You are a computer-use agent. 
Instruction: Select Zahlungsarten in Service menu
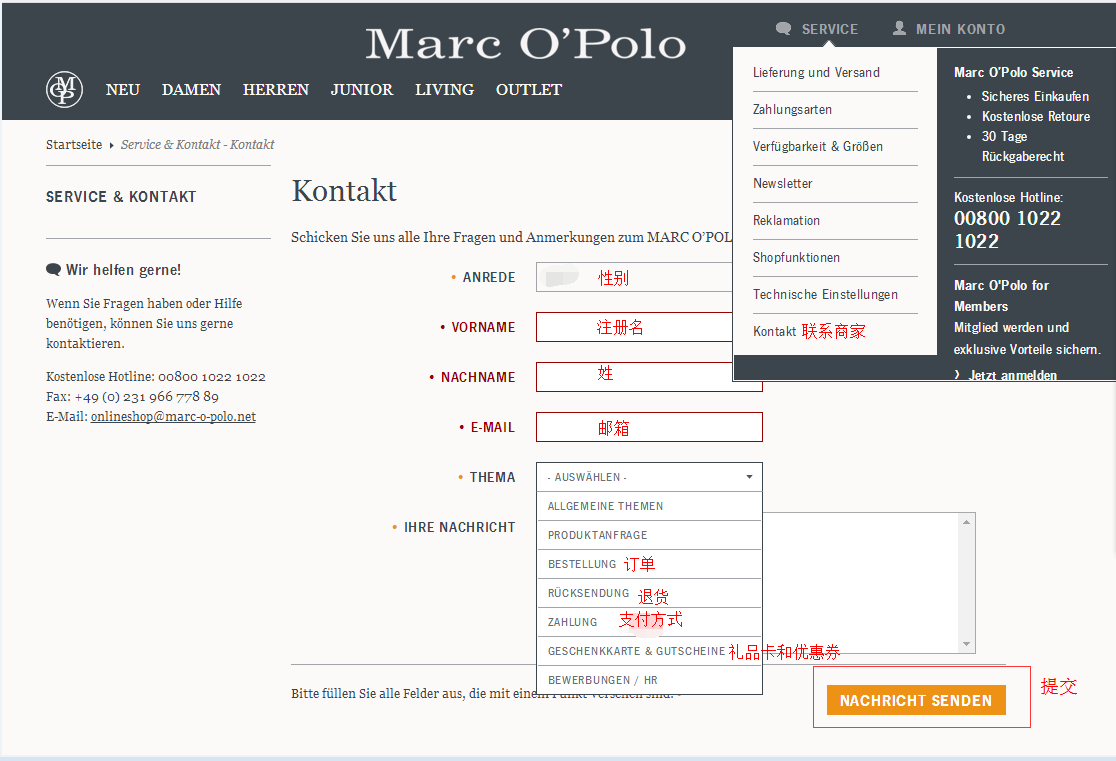(x=792, y=110)
